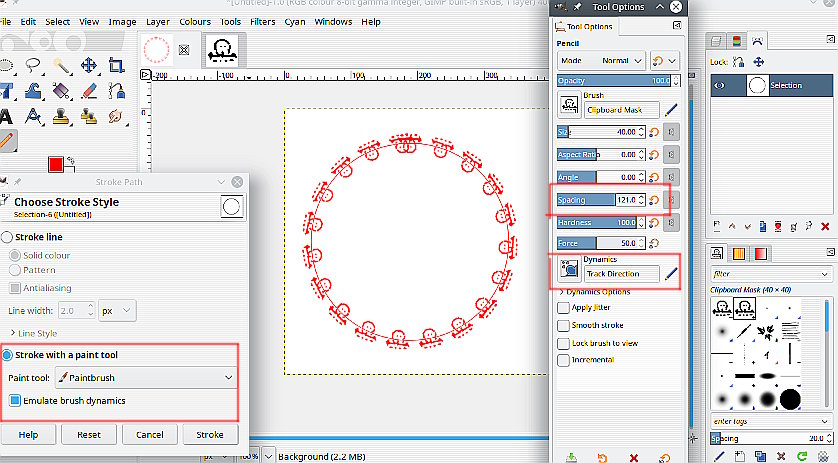Click the Stroke button
The height and width of the screenshot is (463, 838).
pyautogui.click(x=209, y=435)
